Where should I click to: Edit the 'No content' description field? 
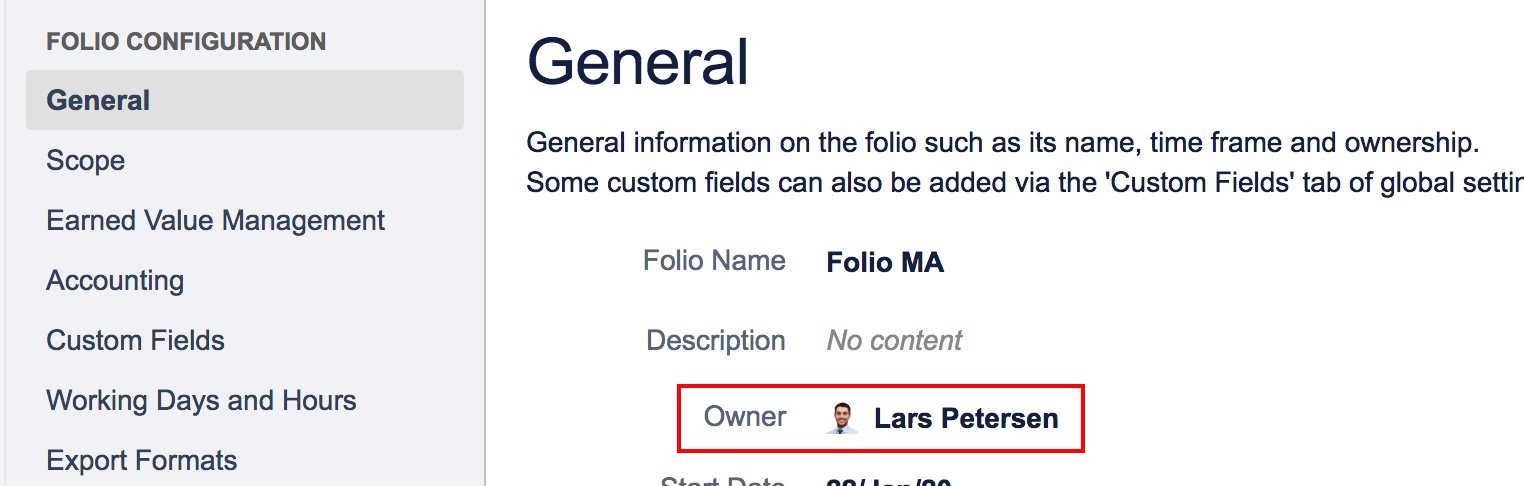(x=894, y=341)
